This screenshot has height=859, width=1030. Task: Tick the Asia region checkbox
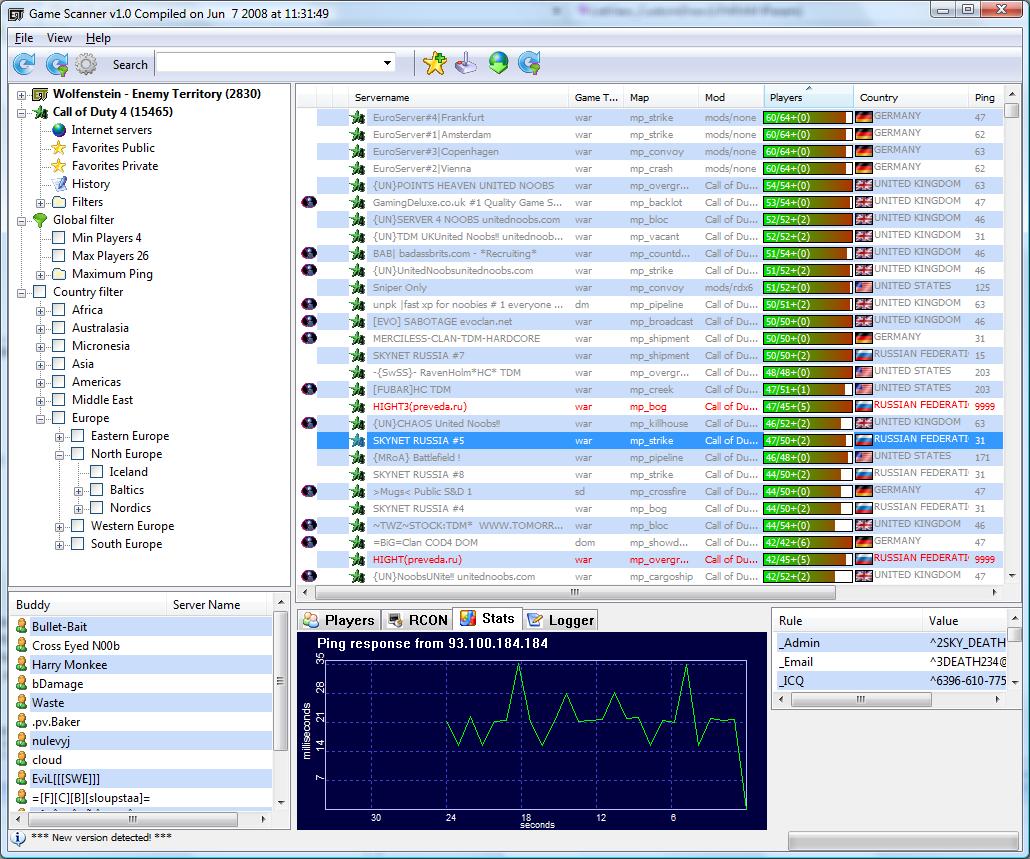[58, 364]
